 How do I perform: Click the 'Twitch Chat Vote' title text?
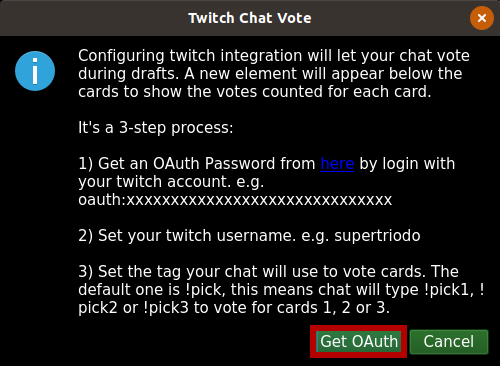[250, 18]
